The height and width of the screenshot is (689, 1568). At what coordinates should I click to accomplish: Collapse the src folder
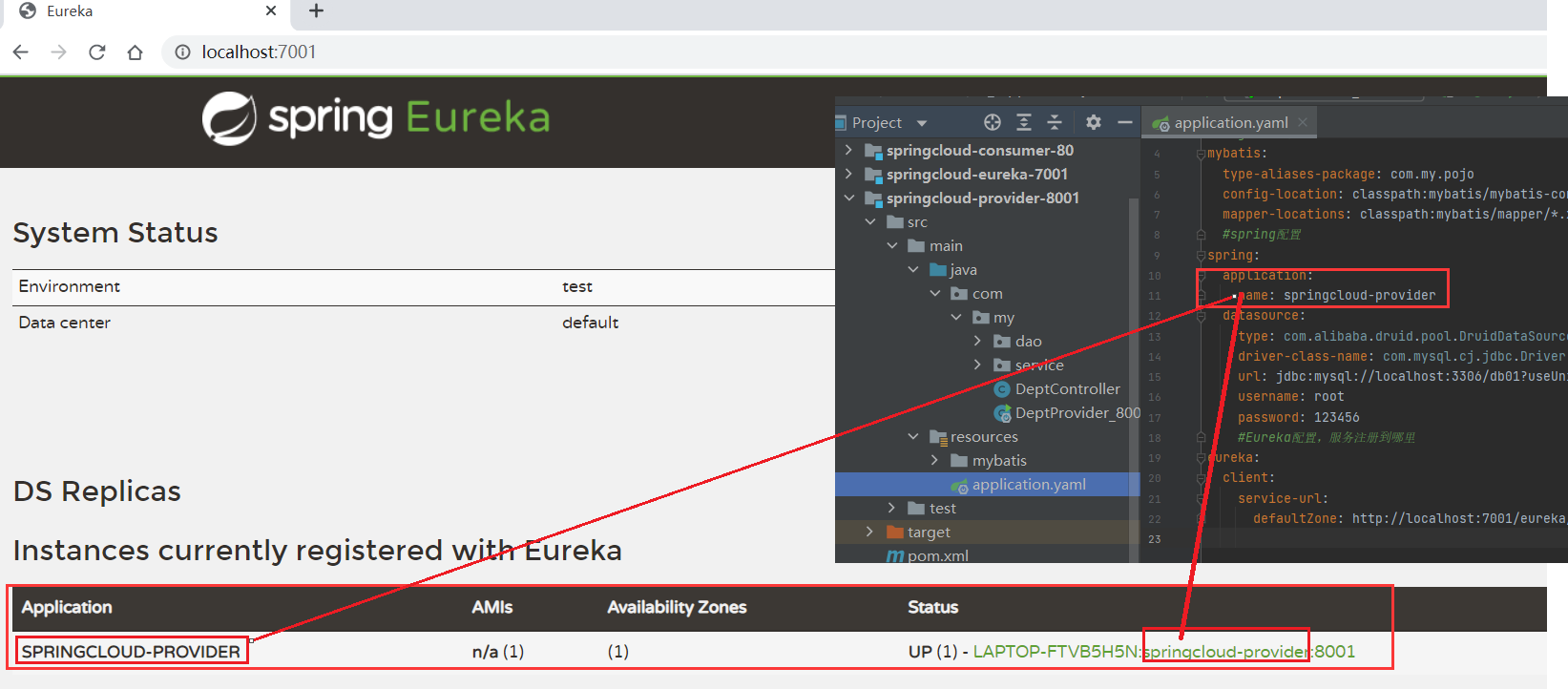coord(870,221)
